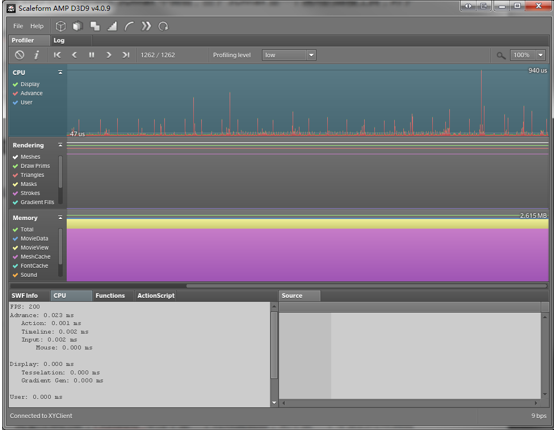
Task: Toggle the Gradient Fills rendering checkmark
Action: pos(15,202)
